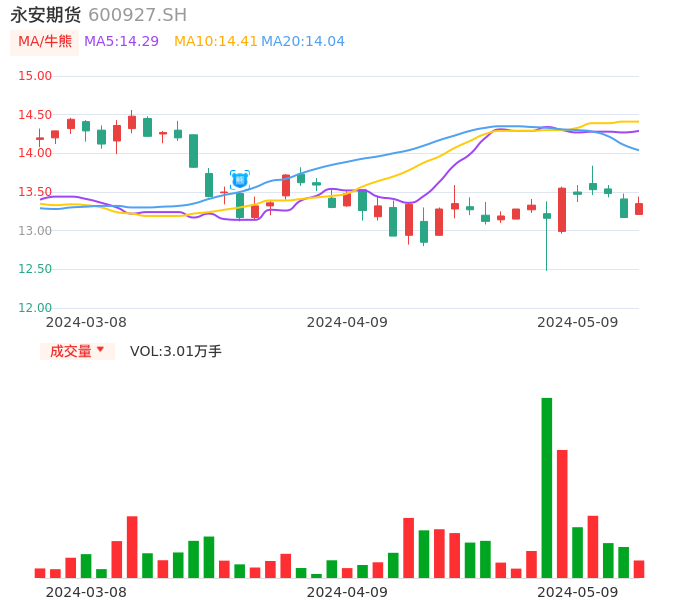
Task: Click the 2024-03-08 date on price chart
Action: [x=86, y=322]
